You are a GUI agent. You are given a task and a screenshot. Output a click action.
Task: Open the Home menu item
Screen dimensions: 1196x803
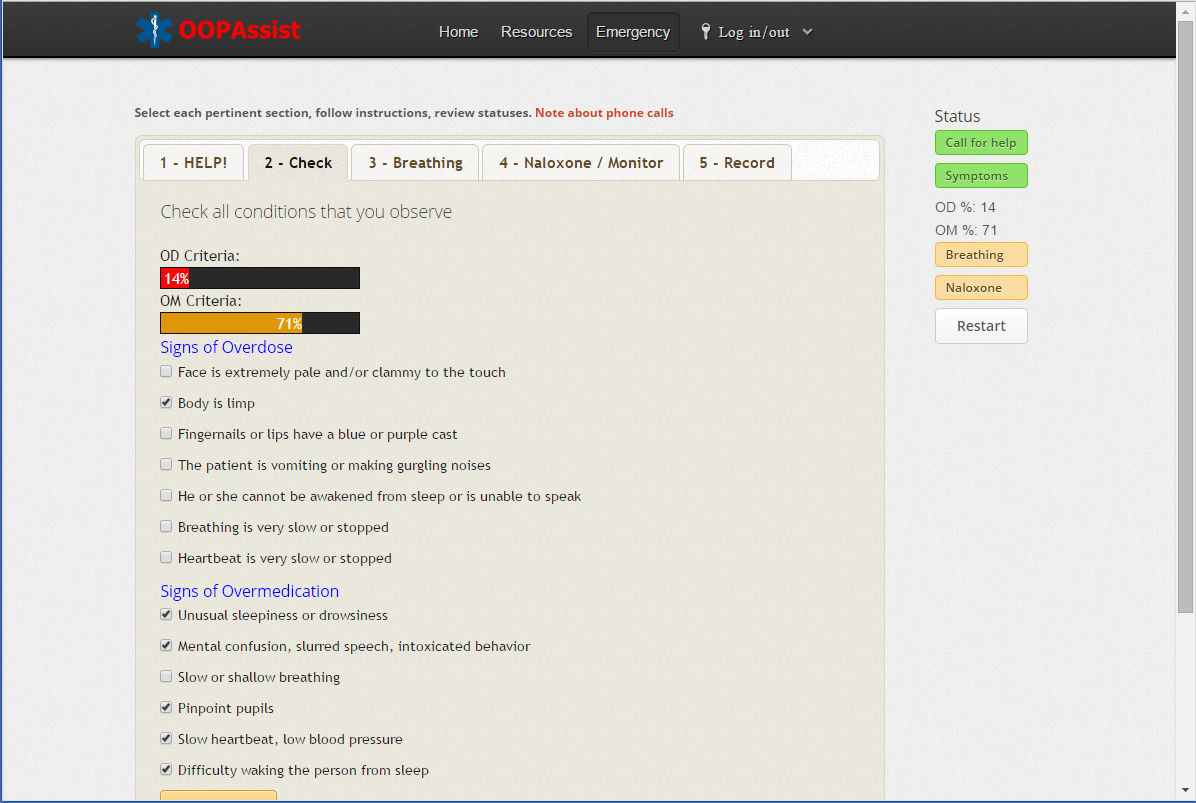458,32
